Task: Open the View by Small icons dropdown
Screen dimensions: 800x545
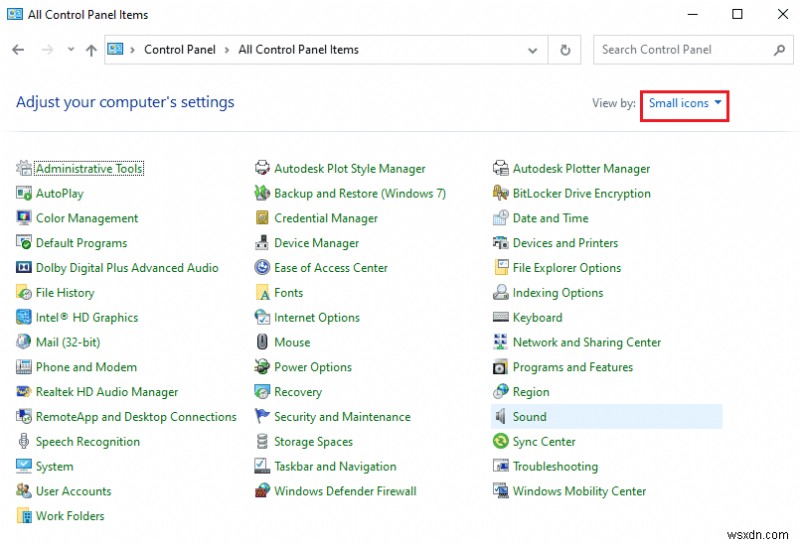Action: point(685,103)
